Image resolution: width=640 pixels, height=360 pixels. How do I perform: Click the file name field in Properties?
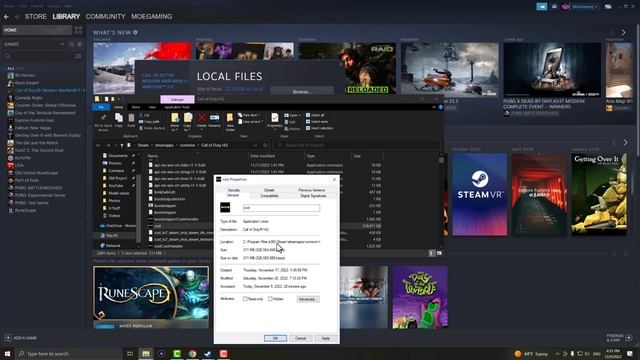click(x=281, y=208)
